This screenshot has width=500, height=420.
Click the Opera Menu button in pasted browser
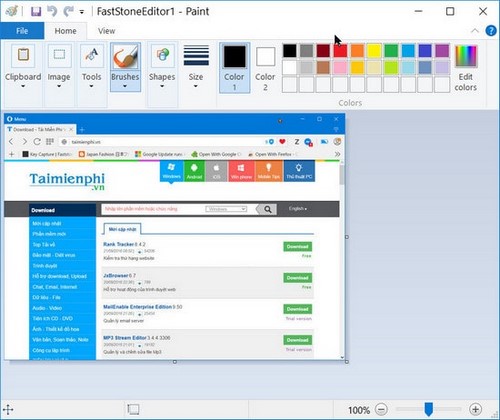pos(16,119)
